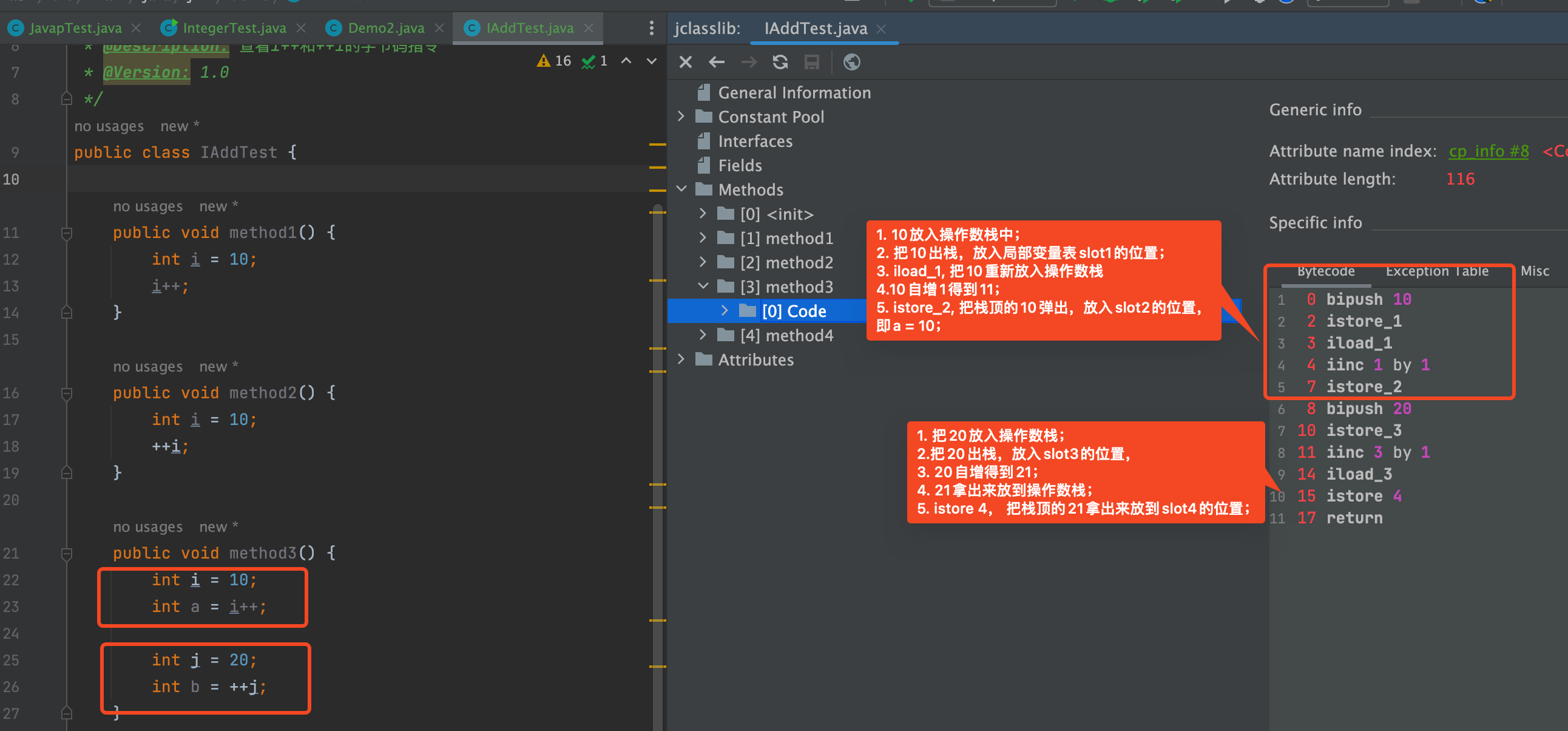The image size is (1568, 731).
Task: Collapse method1 using the gutter fold icon
Action: [x=67, y=233]
